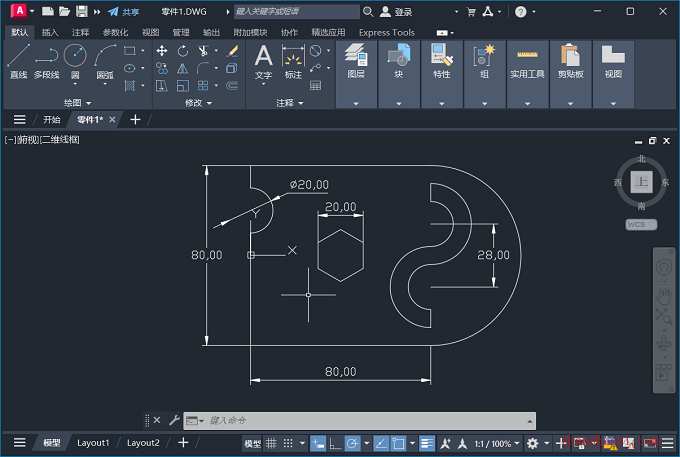Toggle the grid display in status bar
680x457 pixels.
click(x=271, y=443)
